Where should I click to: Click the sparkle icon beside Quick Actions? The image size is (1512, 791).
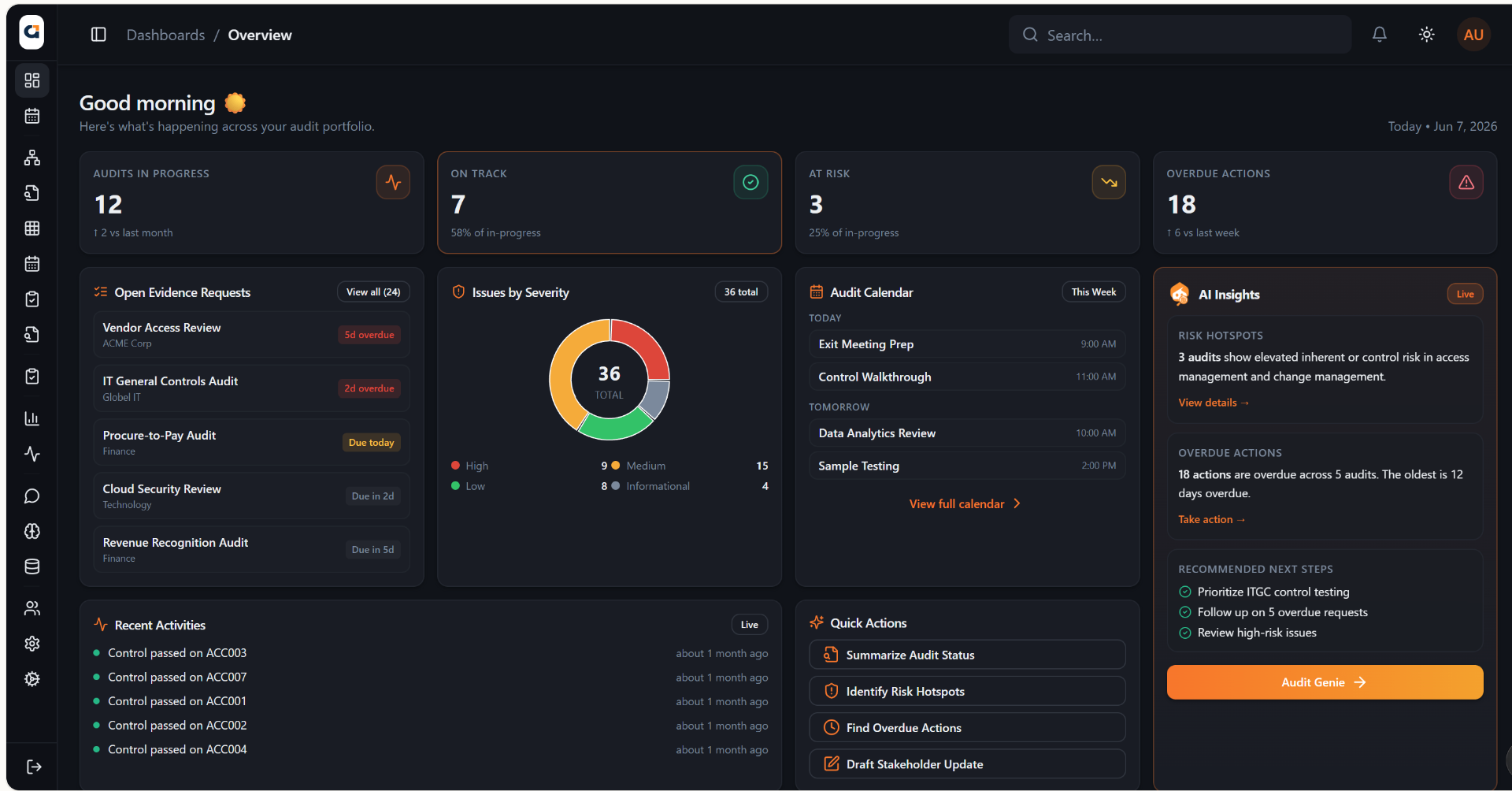(817, 622)
